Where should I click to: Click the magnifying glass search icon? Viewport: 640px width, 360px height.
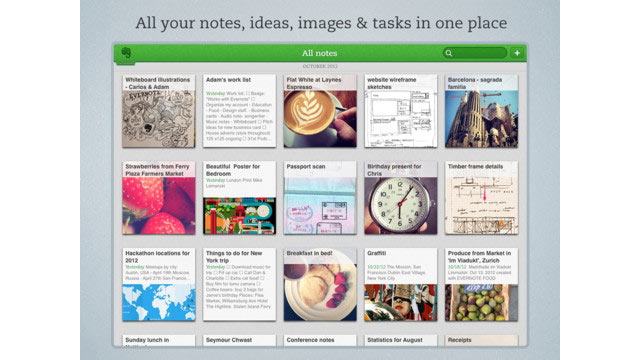tap(449, 53)
